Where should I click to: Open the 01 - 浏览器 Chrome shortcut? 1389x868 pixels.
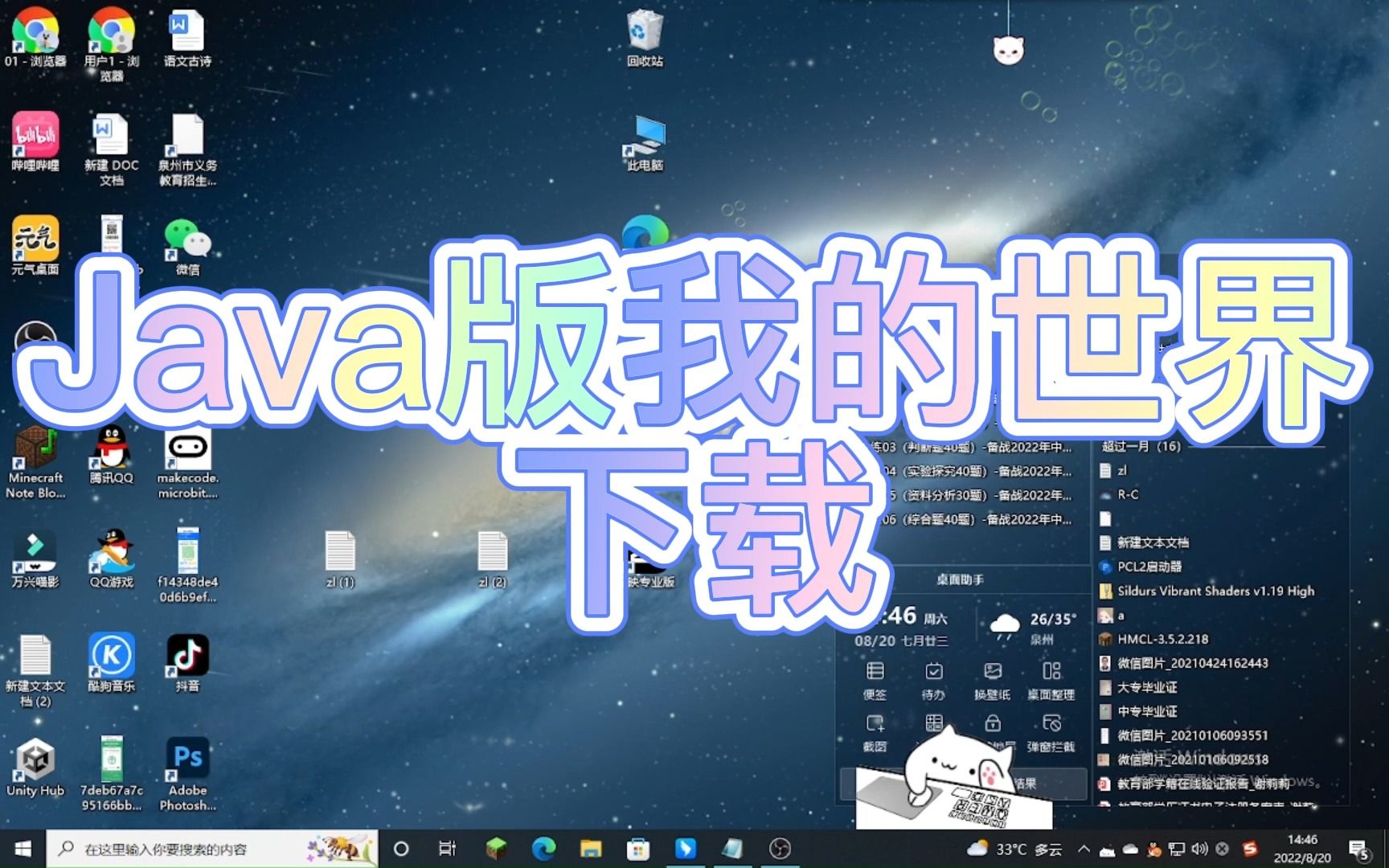click(x=35, y=37)
